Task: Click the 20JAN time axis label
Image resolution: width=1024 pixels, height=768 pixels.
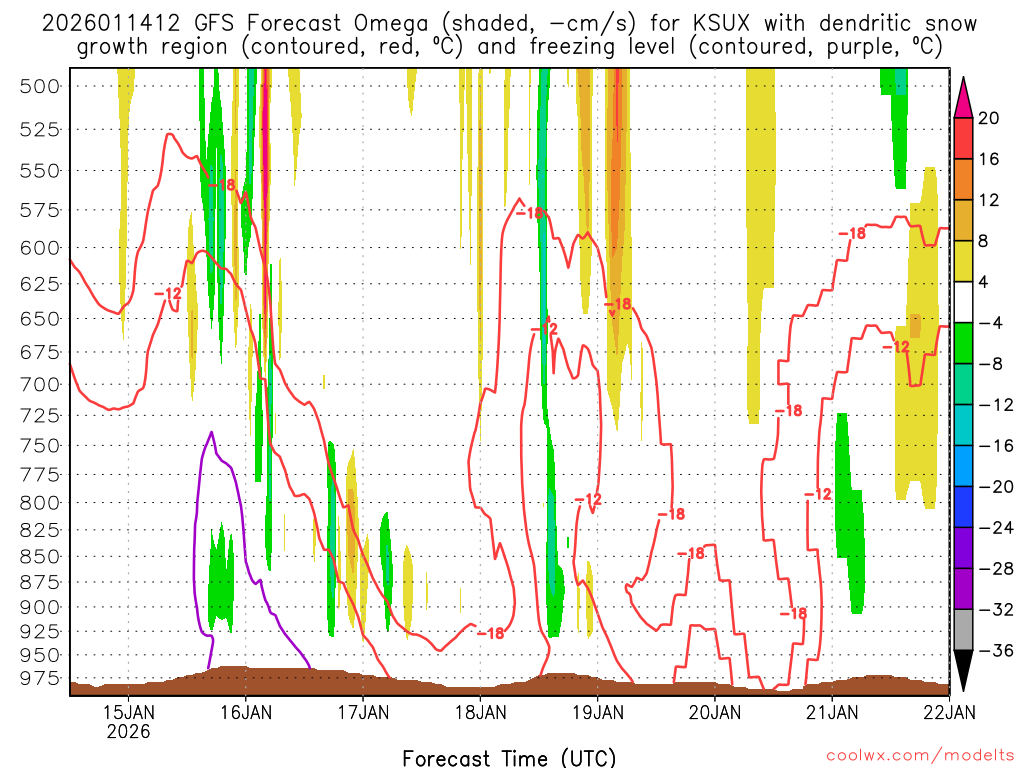Action: click(714, 711)
